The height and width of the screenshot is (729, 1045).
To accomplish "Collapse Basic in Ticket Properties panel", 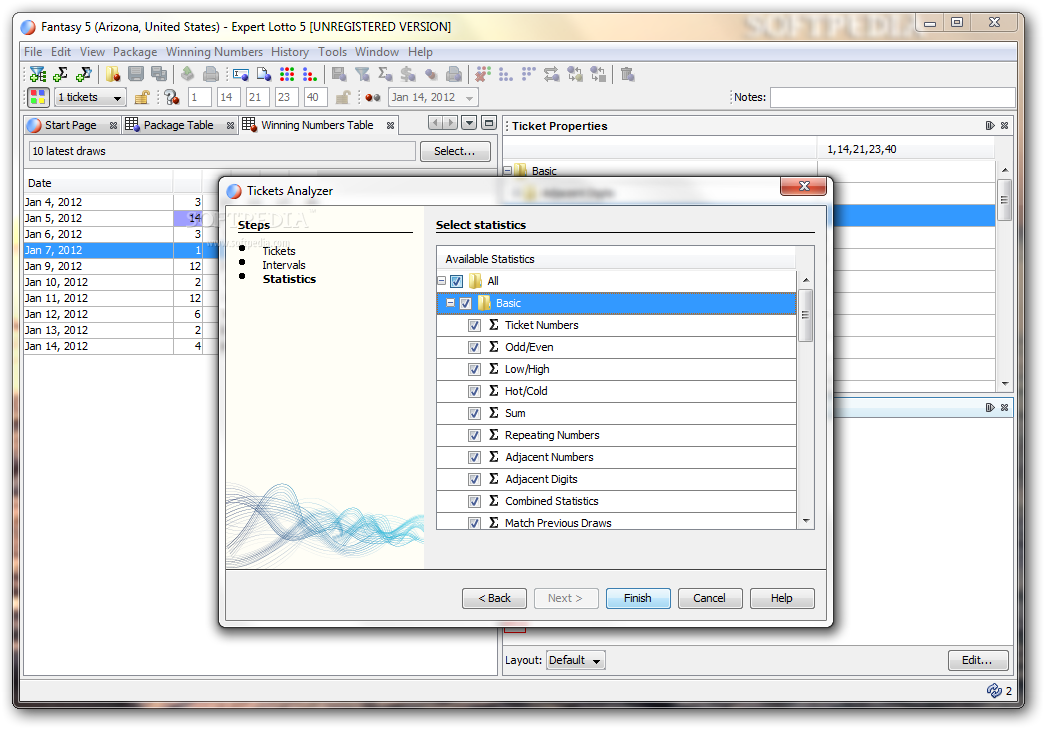I will [508, 171].
